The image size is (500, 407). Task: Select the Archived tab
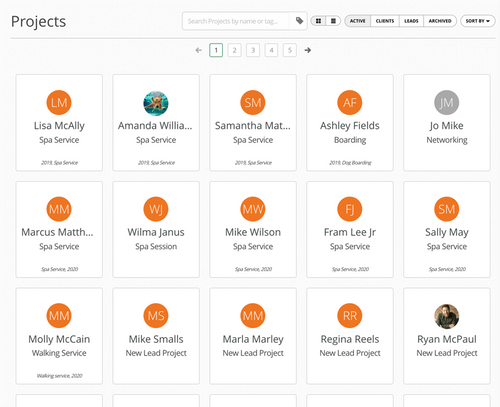pyautogui.click(x=440, y=21)
